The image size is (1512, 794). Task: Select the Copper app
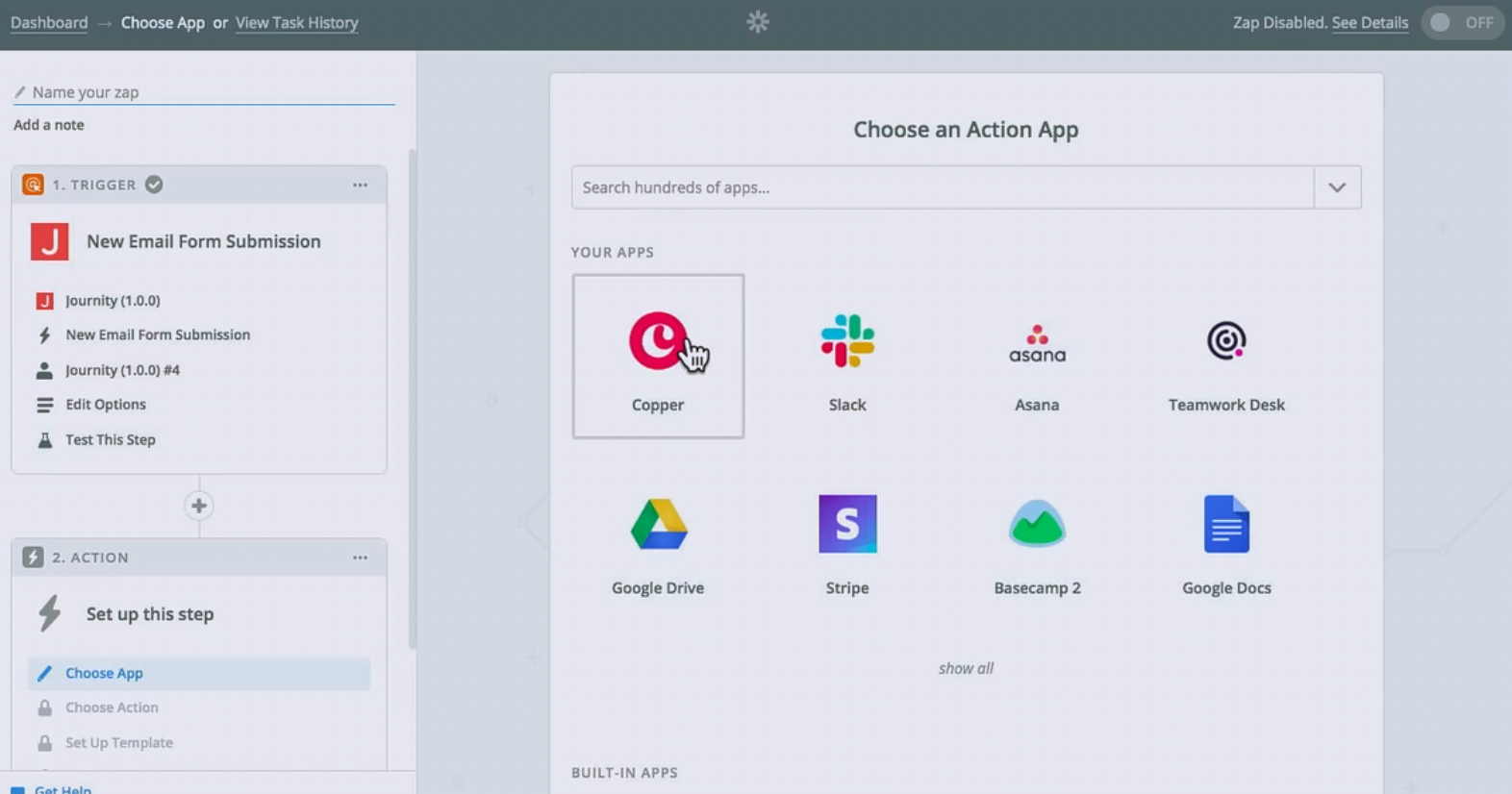[658, 357]
